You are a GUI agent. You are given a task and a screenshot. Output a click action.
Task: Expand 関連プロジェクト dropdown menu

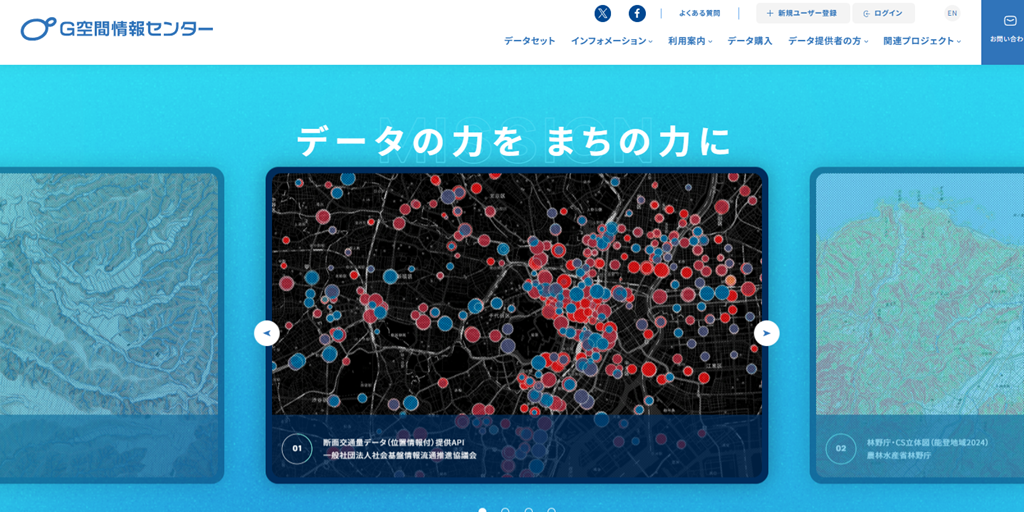[922, 40]
